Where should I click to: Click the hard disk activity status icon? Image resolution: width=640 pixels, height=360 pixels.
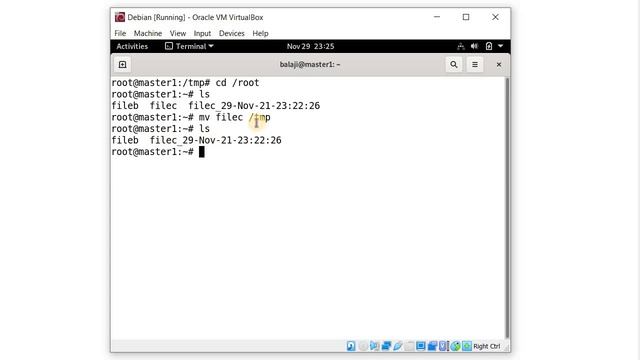351,346
